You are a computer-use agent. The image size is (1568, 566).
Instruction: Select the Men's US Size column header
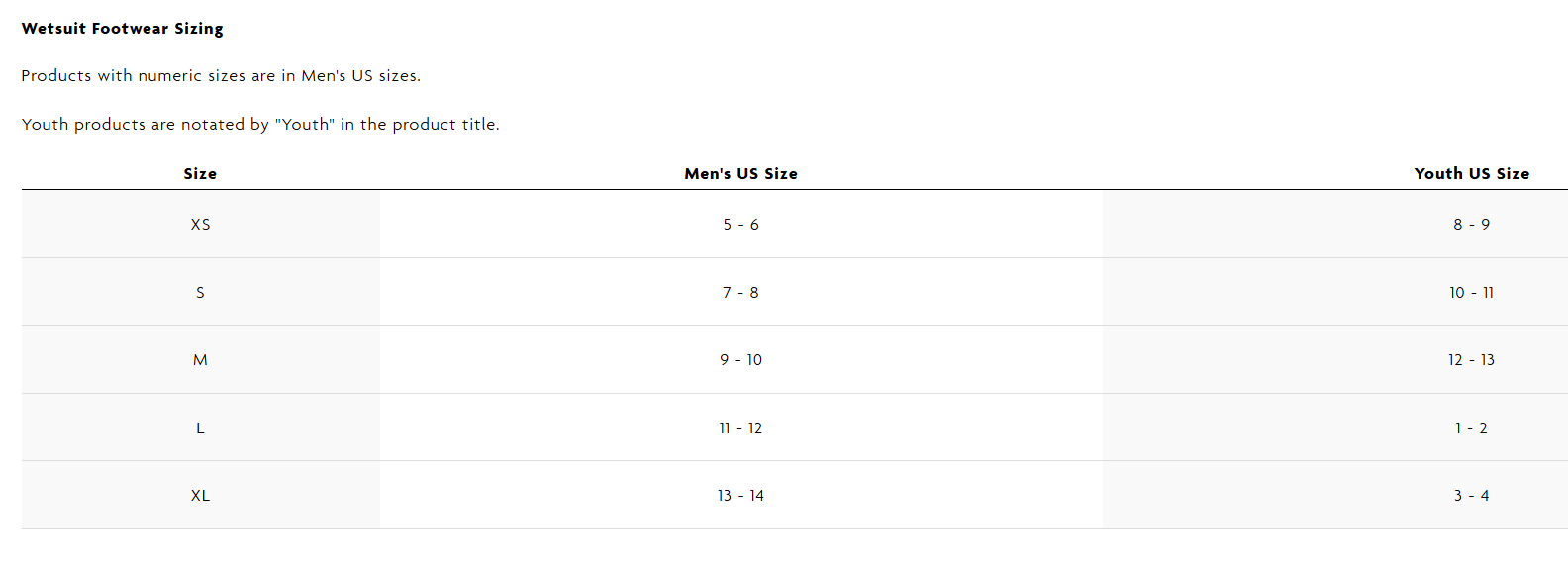pyautogui.click(x=741, y=174)
